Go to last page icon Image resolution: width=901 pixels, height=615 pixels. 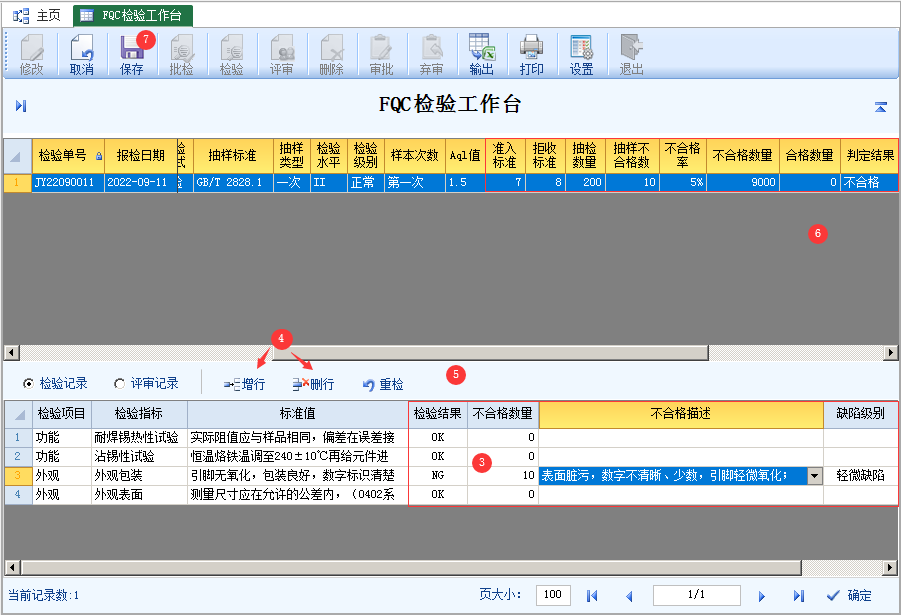[x=799, y=596]
